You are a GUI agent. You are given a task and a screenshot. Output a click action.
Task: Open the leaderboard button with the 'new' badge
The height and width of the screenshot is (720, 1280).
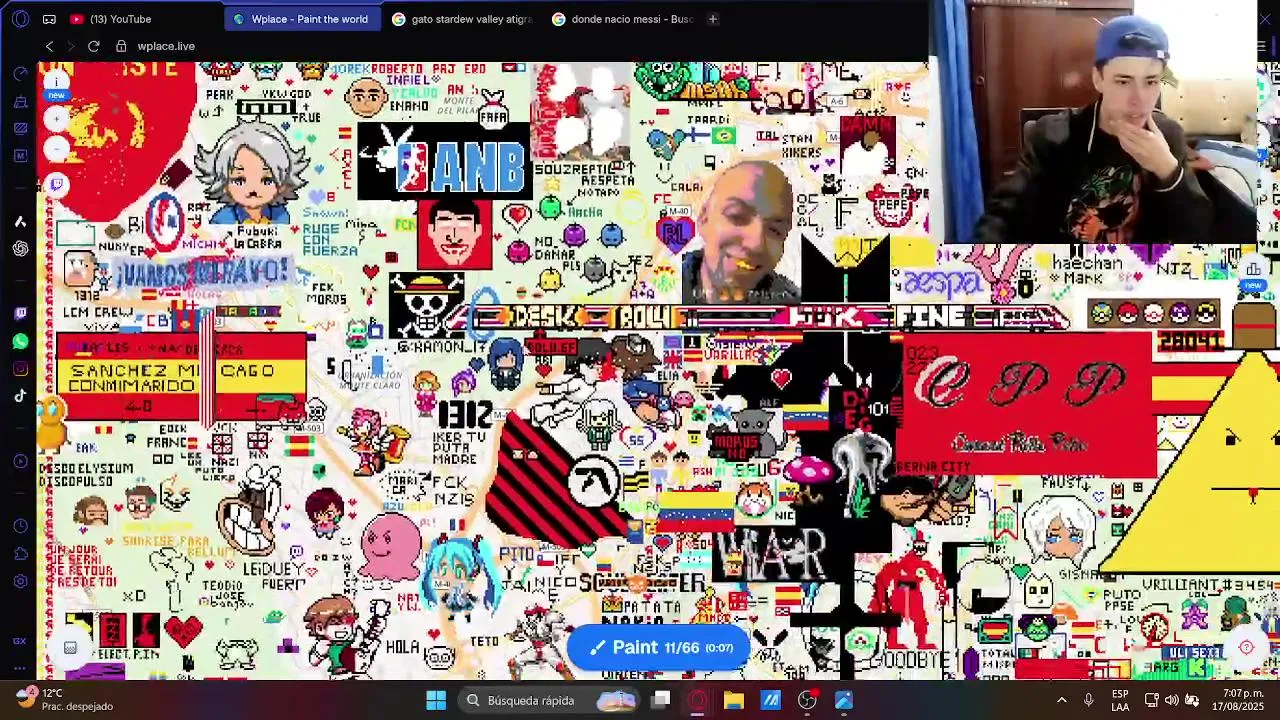coord(1253,272)
